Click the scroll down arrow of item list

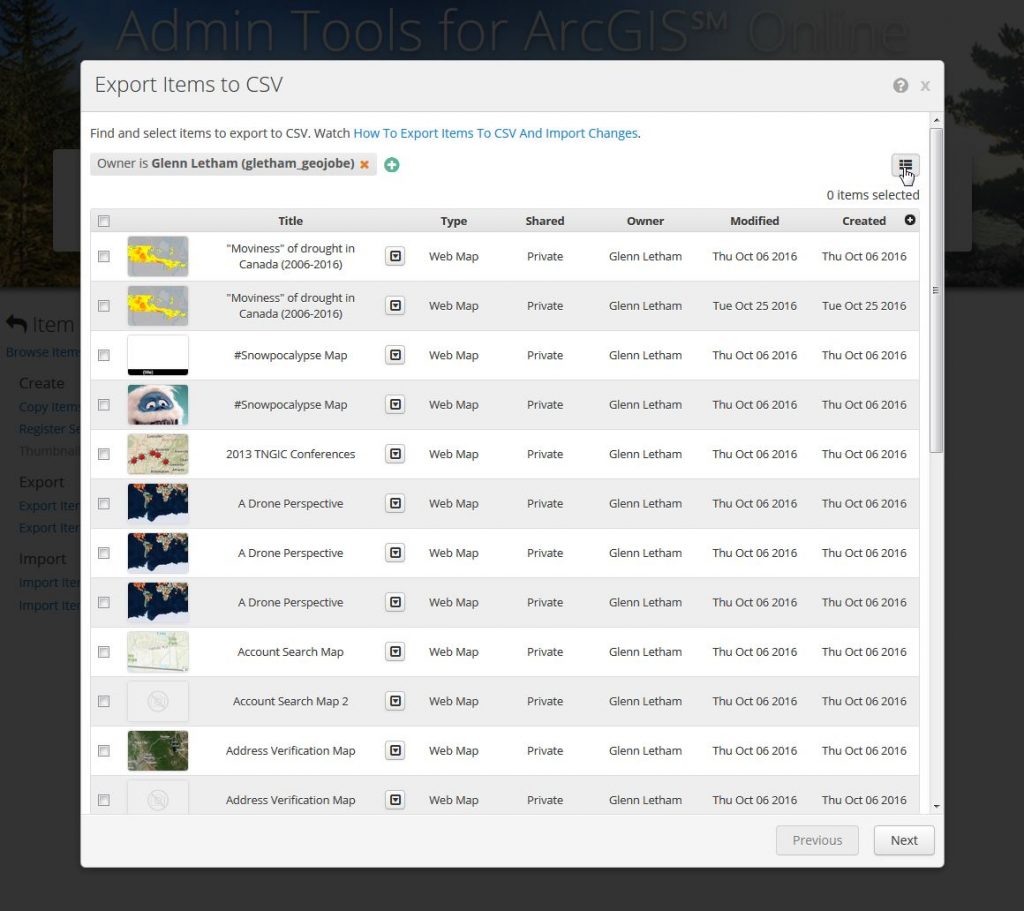(936, 805)
